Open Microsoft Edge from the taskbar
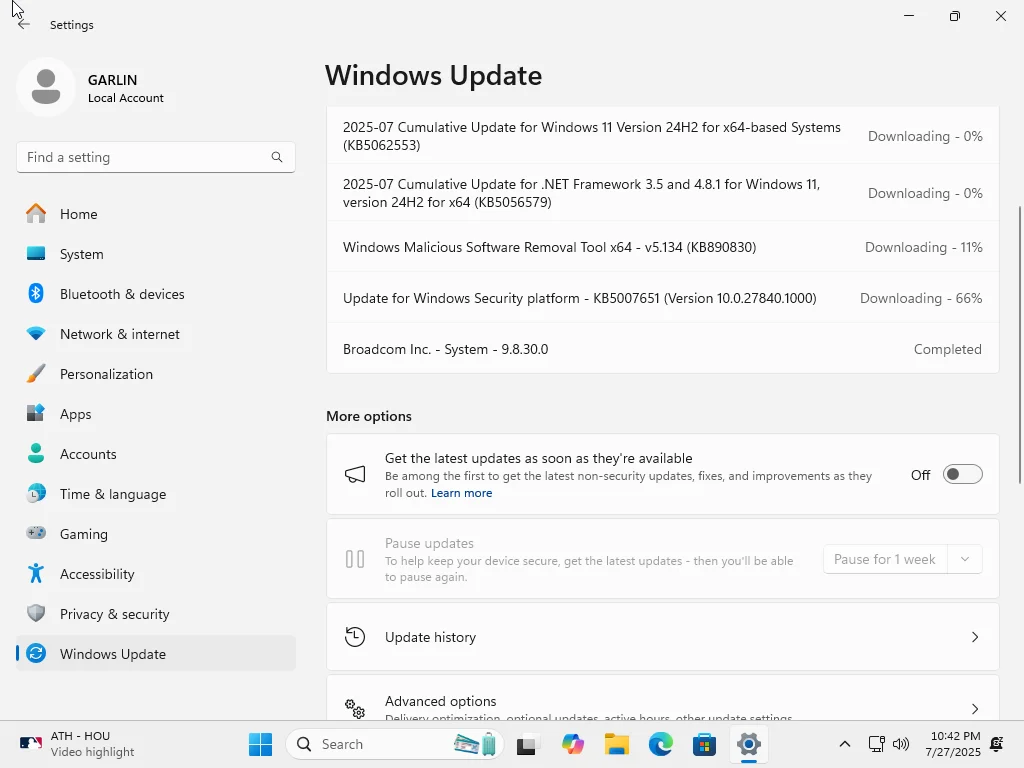 point(660,744)
